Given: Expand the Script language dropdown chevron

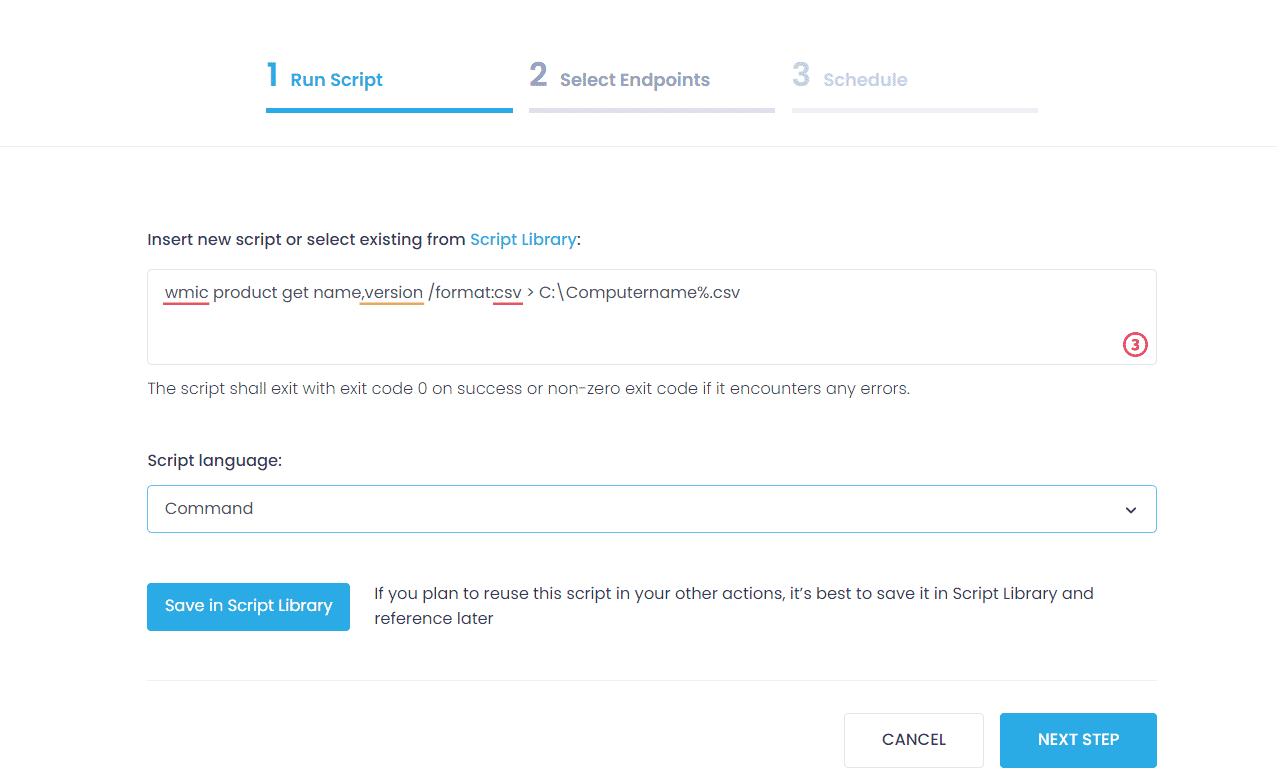Looking at the screenshot, I should 1131,510.
